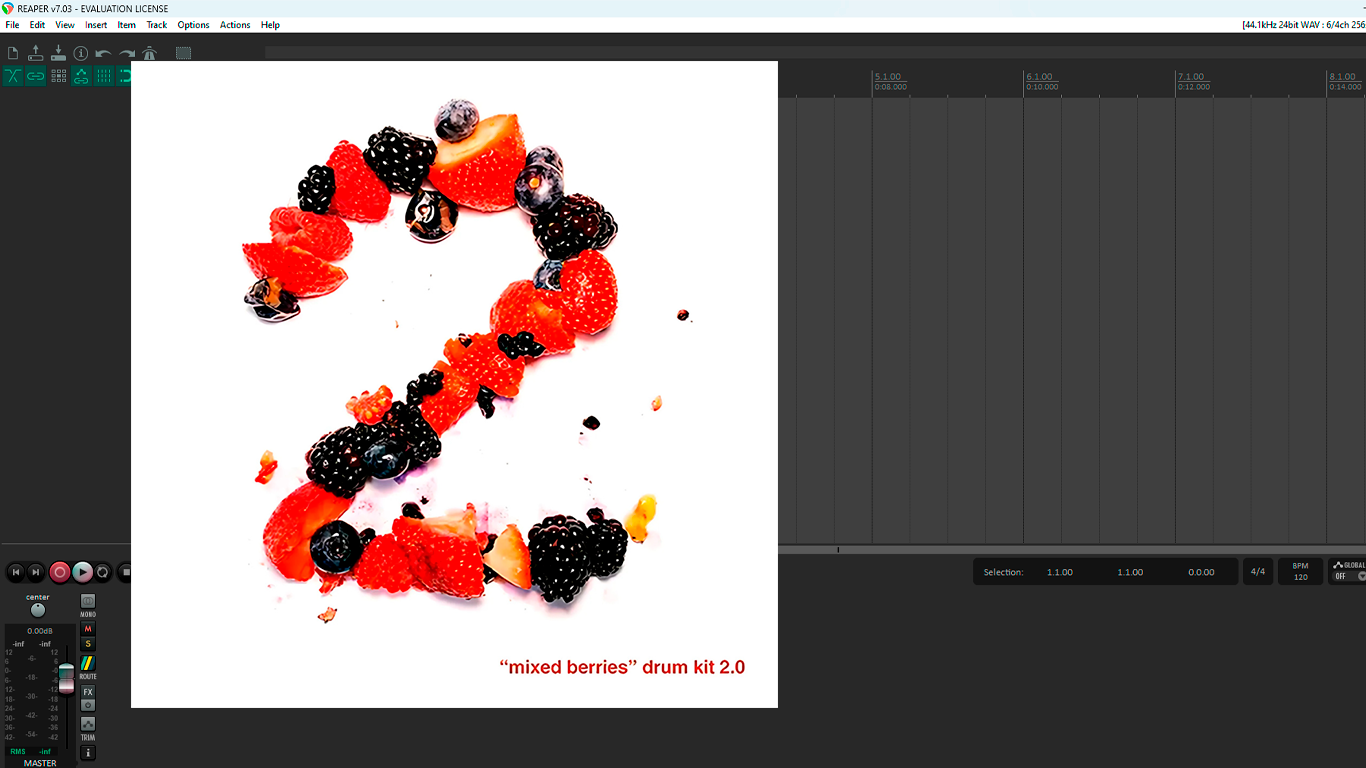Click the undo arrow icon
1366x768 pixels.
click(x=104, y=53)
